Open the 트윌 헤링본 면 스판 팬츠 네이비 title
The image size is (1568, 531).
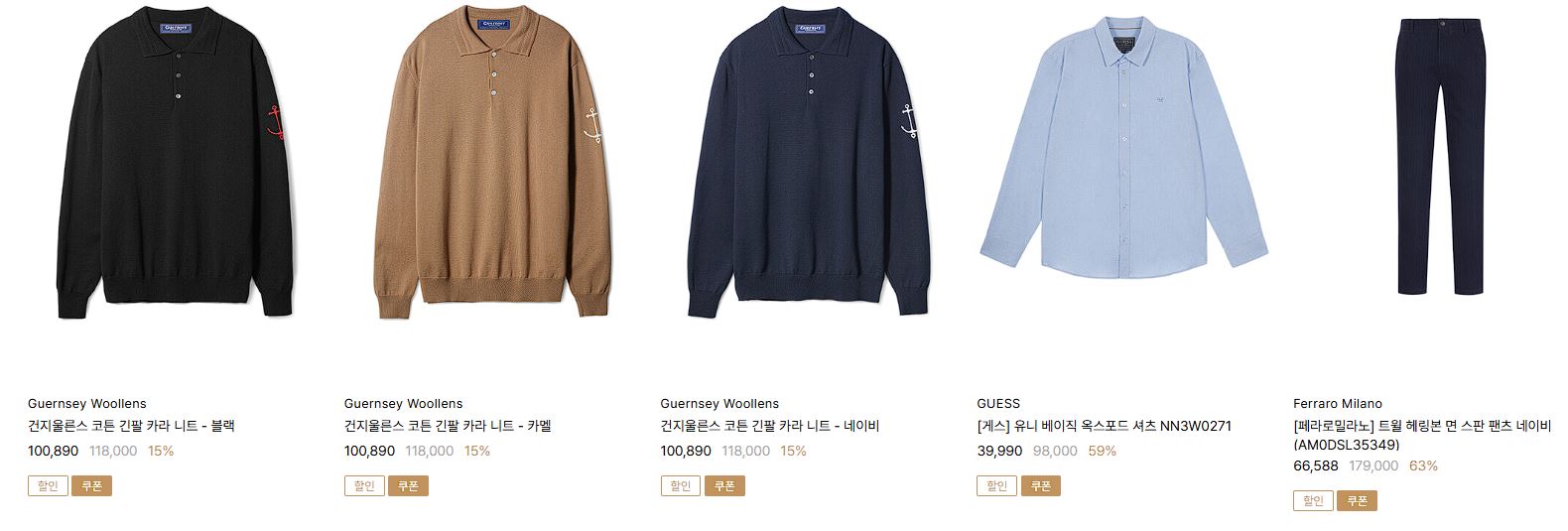point(1422,435)
